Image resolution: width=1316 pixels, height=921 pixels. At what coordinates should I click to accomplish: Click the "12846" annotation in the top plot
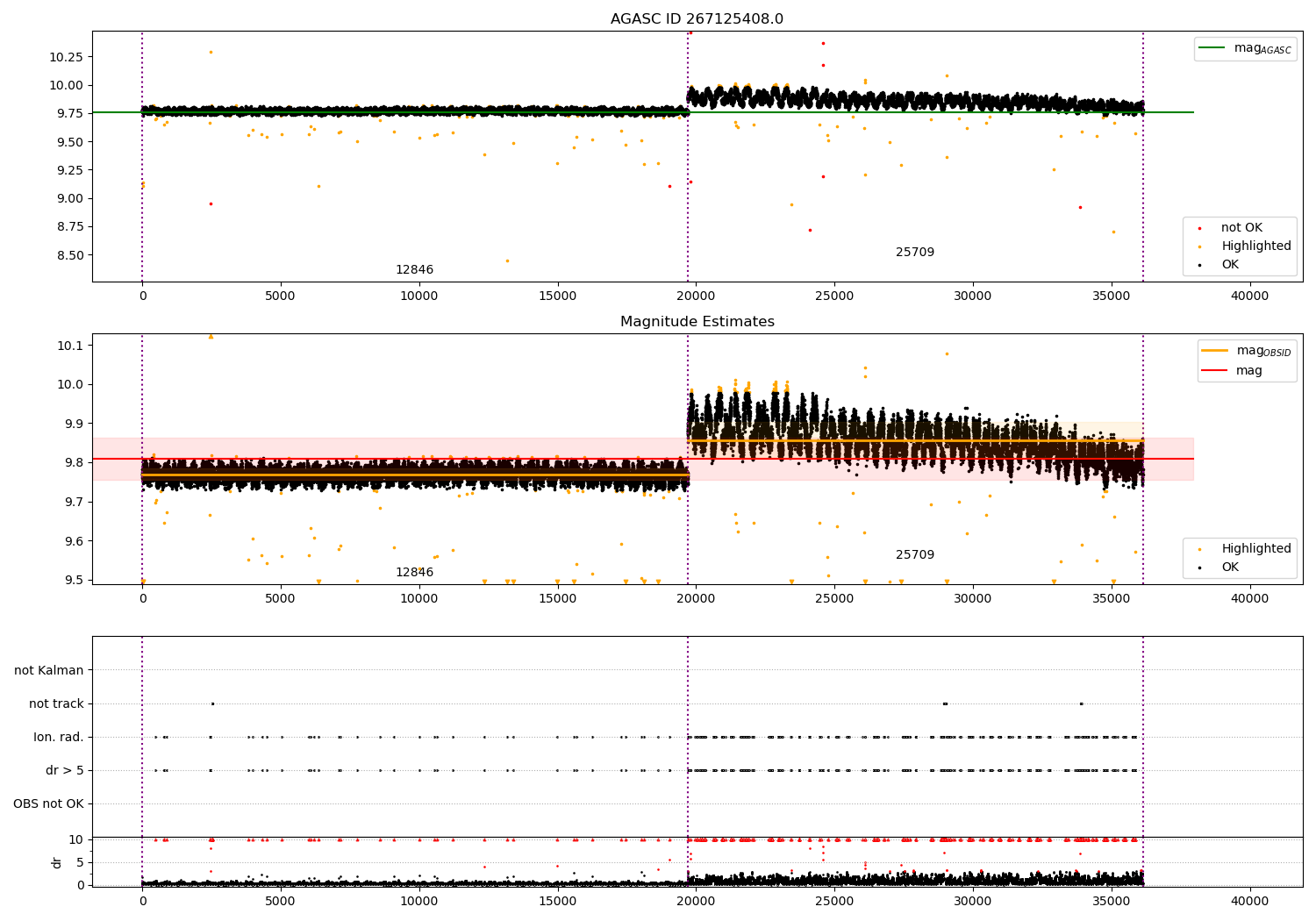point(414,269)
